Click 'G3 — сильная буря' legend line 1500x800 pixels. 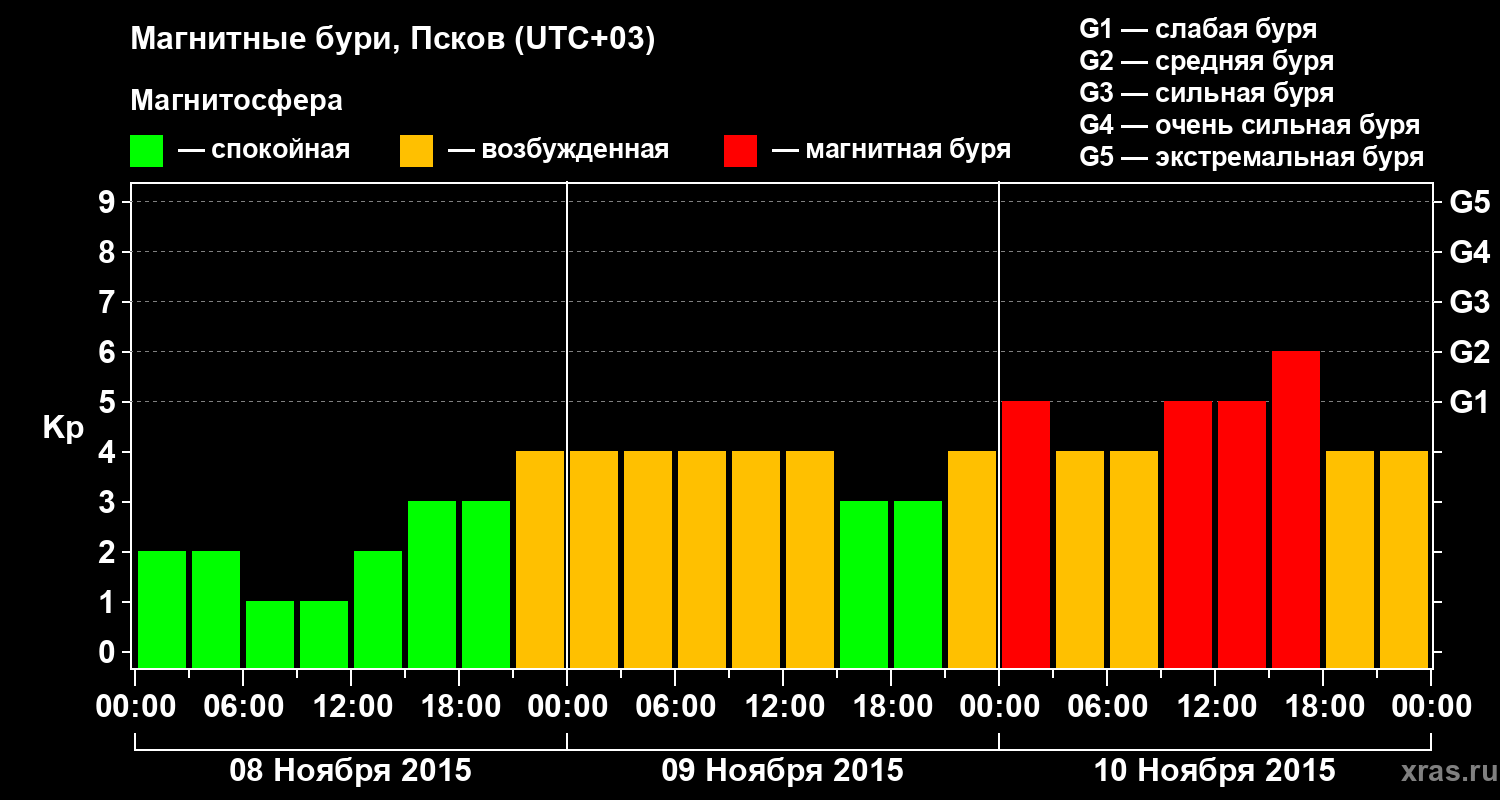tap(1207, 93)
